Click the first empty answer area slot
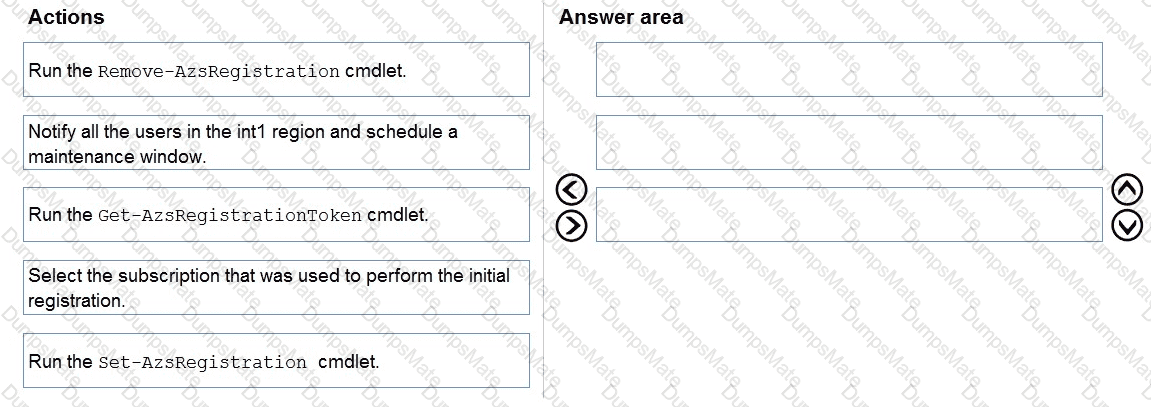Image resolution: width=1151 pixels, height=407 pixels. click(x=849, y=70)
